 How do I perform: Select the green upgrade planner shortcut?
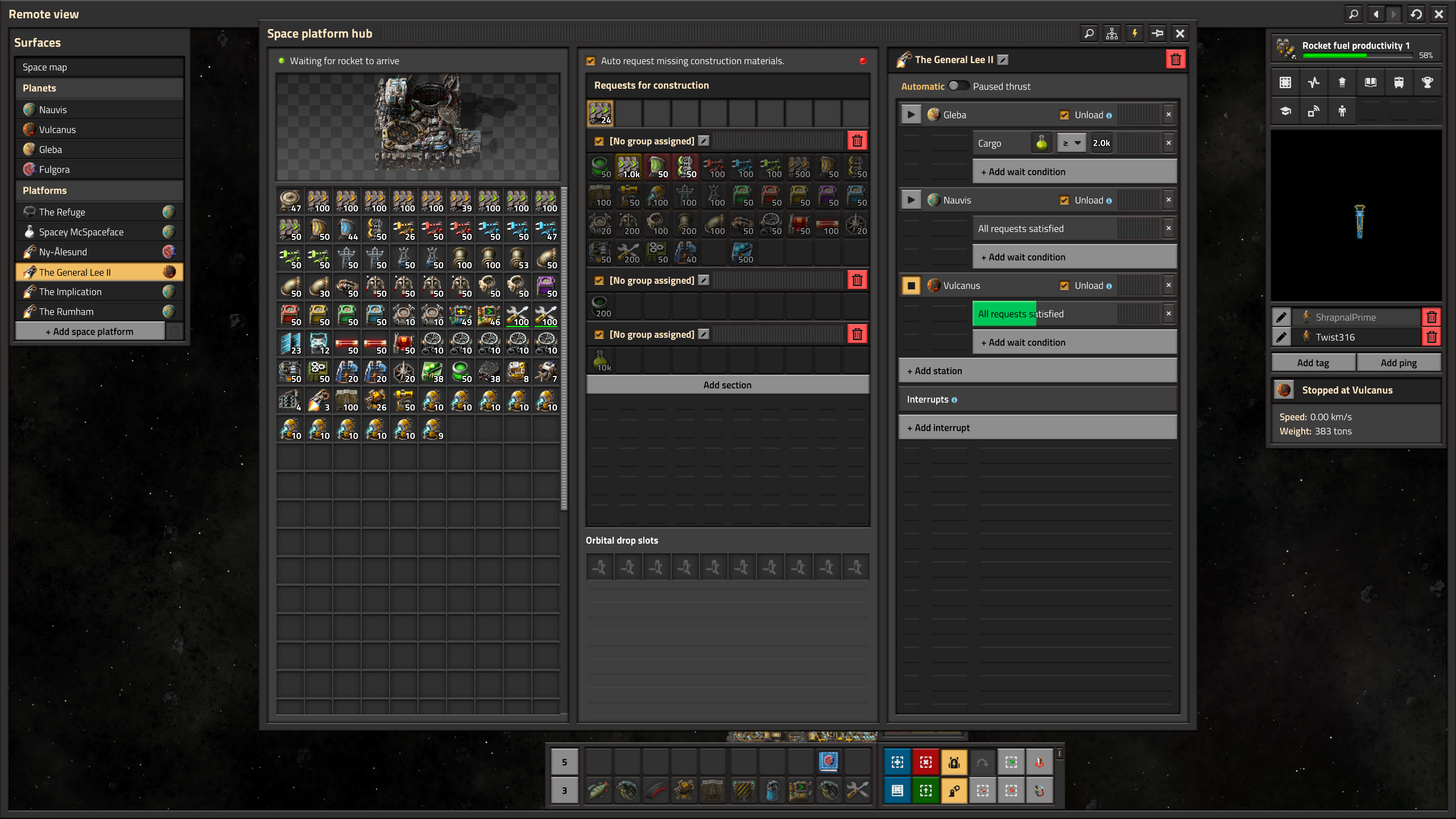(x=926, y=791)
